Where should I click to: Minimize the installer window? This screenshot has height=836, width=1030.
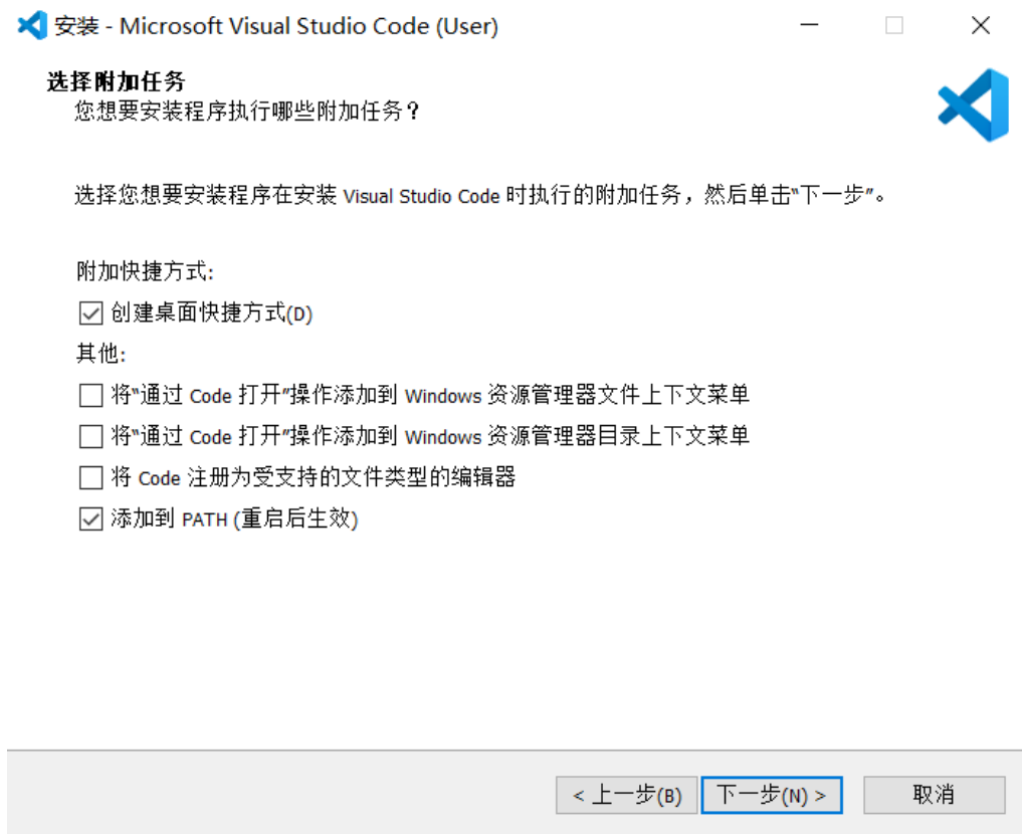pyautogui.click(x=809, y=25)
